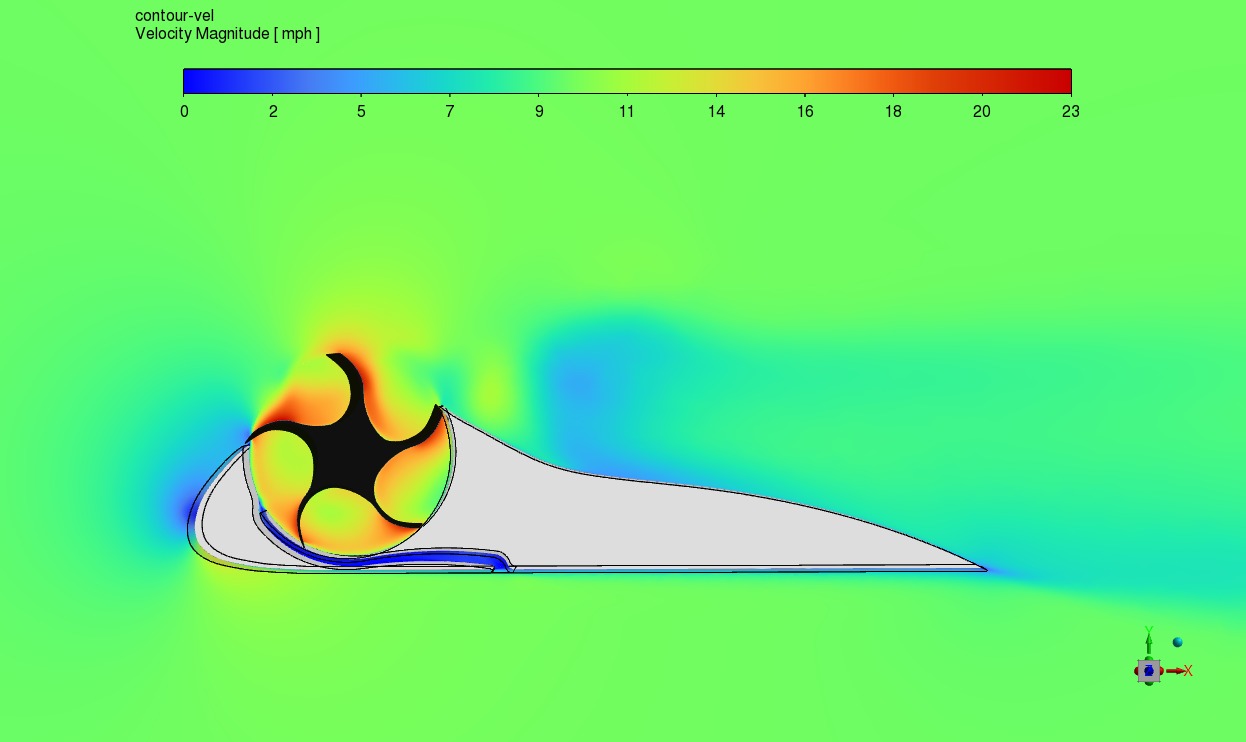Click the '23' colorbar tick label
Image resolution: width=1246 pixels, height=742 pixels.
click(1071, 111)
